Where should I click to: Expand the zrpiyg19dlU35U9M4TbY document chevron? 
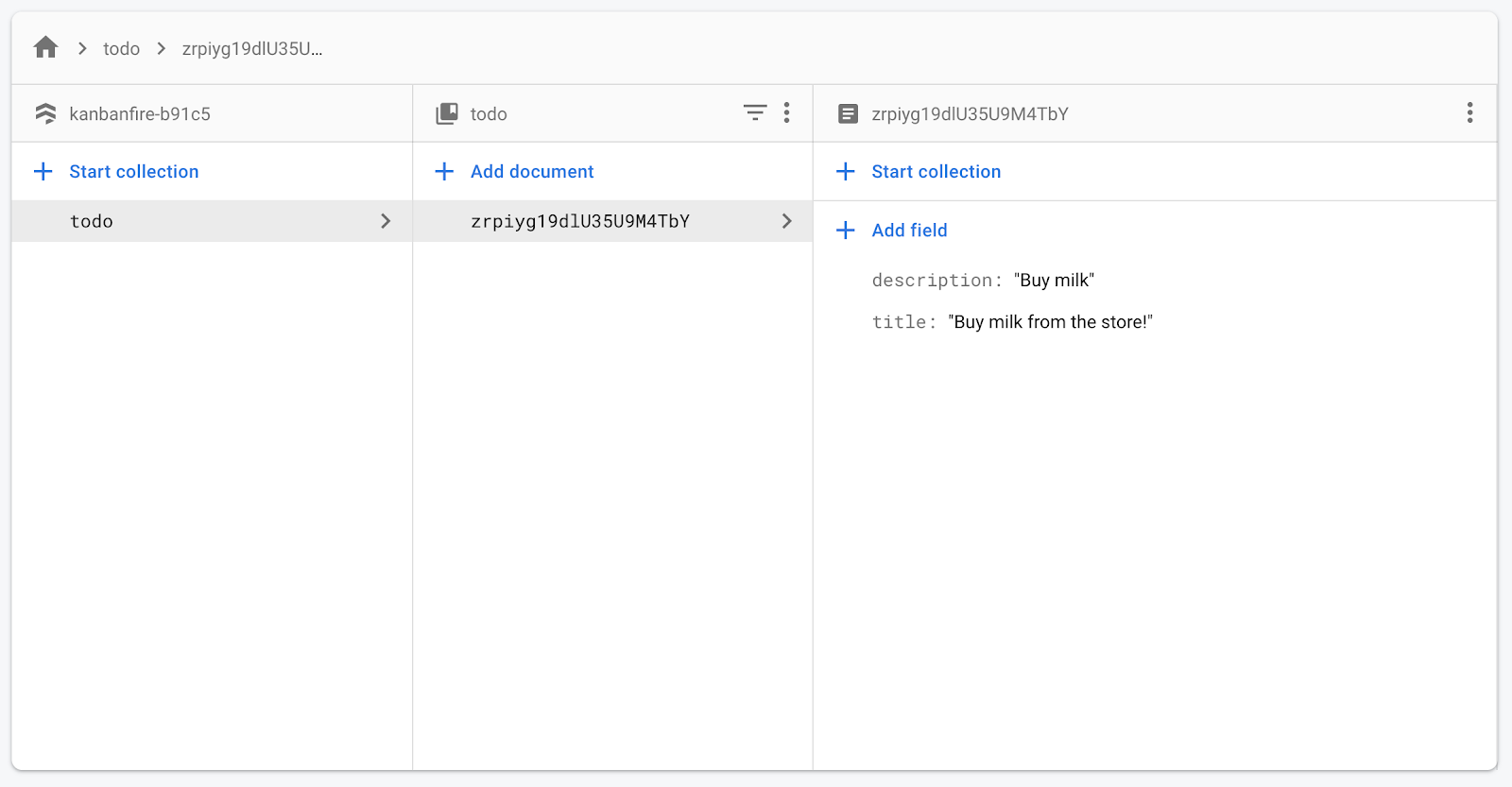tap(786, 221)
